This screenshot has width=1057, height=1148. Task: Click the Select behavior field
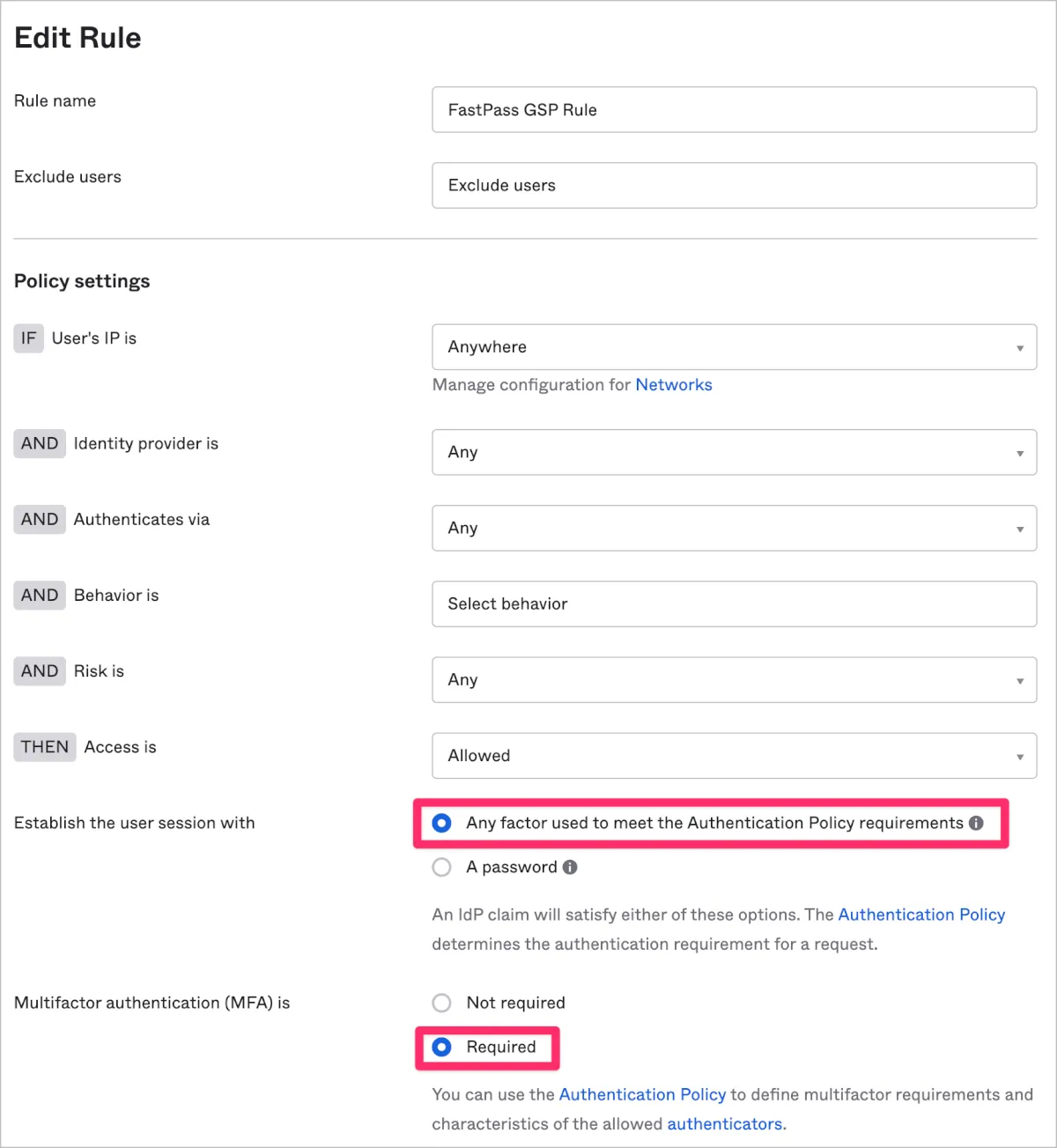point(733,604)
